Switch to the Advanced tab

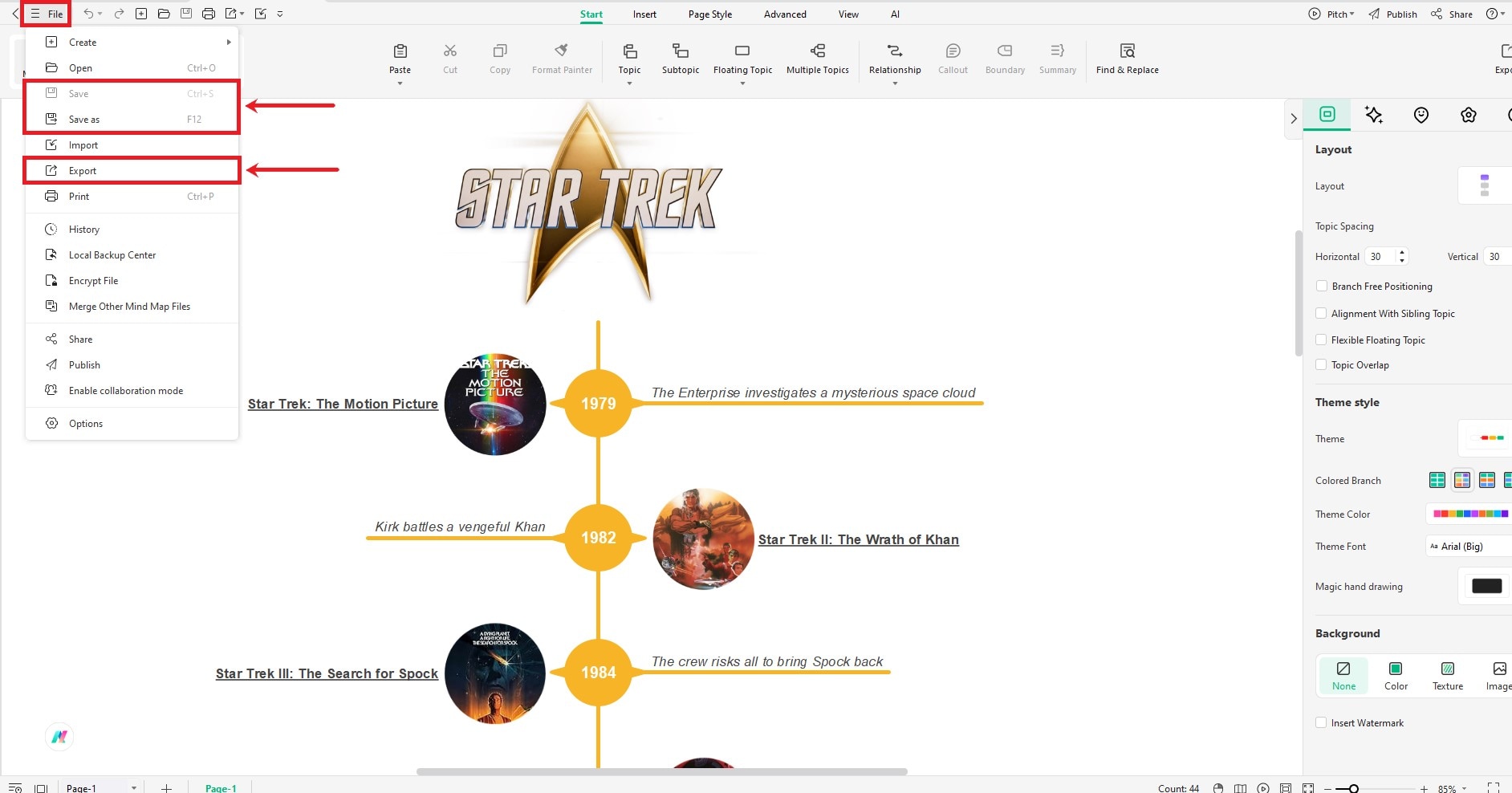pyautogui.click(x=785, y=14)
